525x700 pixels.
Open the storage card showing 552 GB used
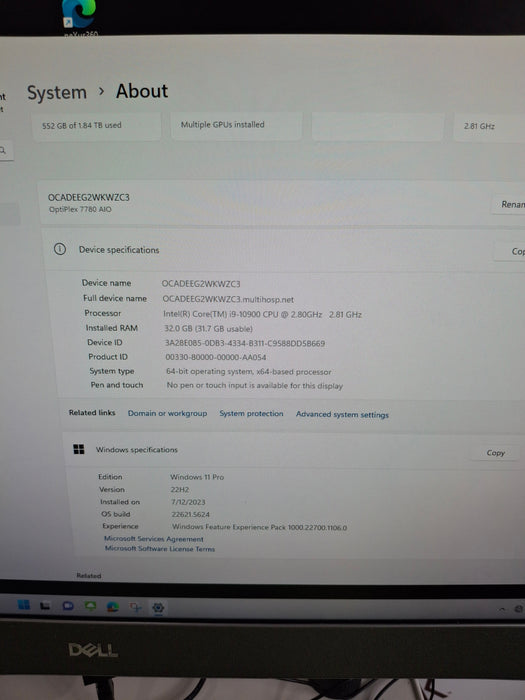96,126
